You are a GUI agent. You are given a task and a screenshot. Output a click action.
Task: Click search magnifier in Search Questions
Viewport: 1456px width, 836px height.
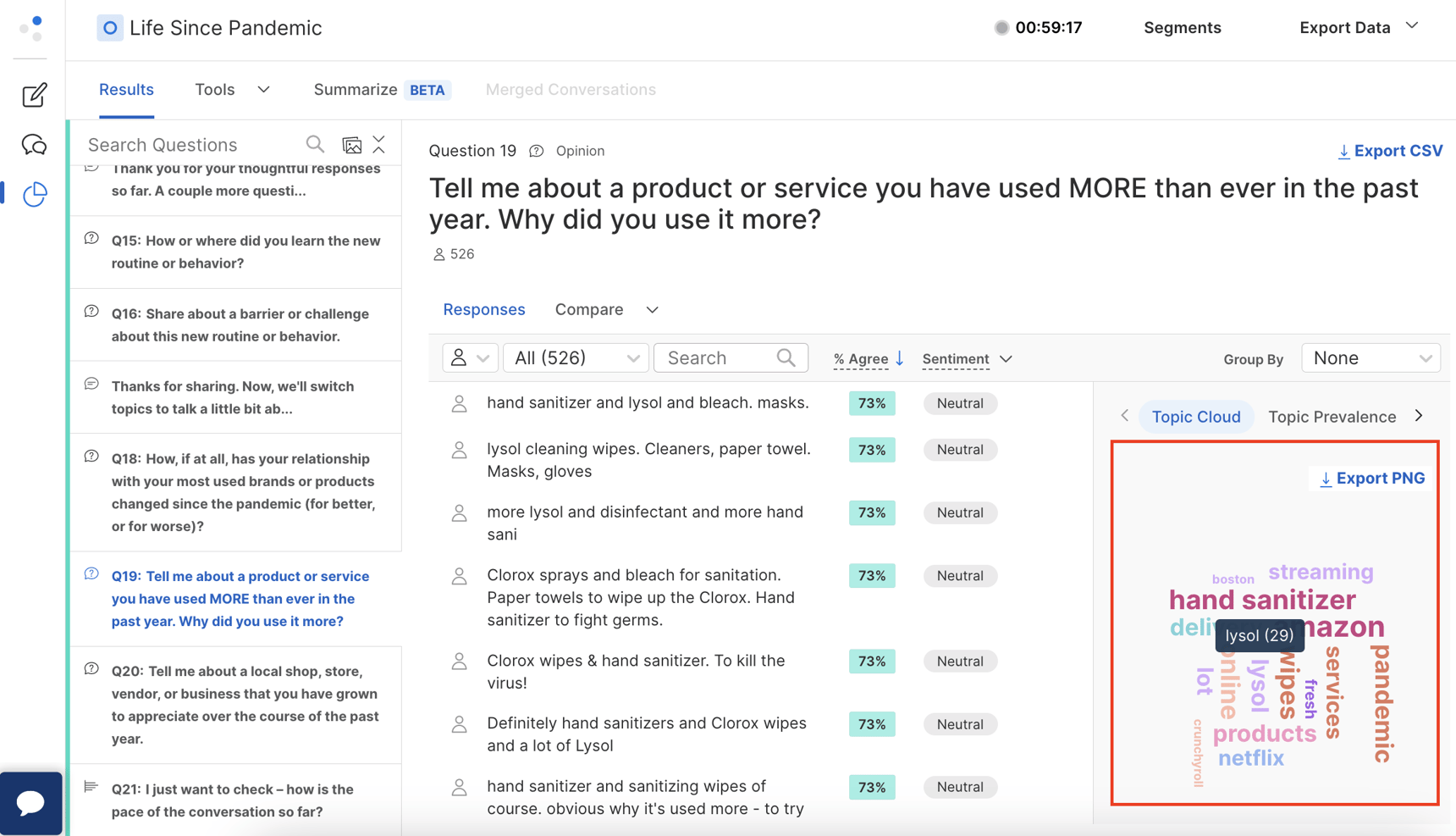coord(315,144)
